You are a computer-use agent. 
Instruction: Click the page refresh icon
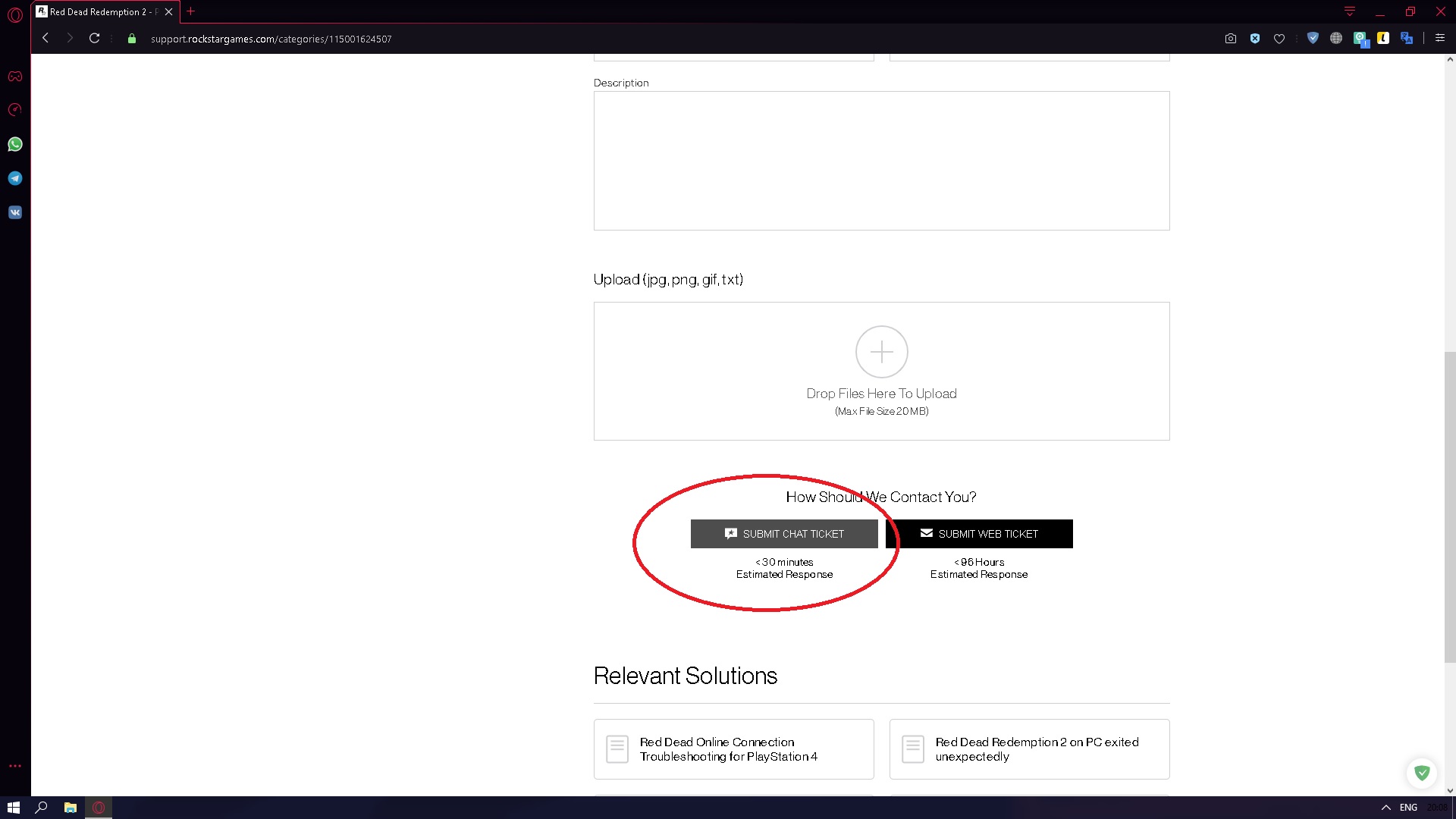coord(95,39)
